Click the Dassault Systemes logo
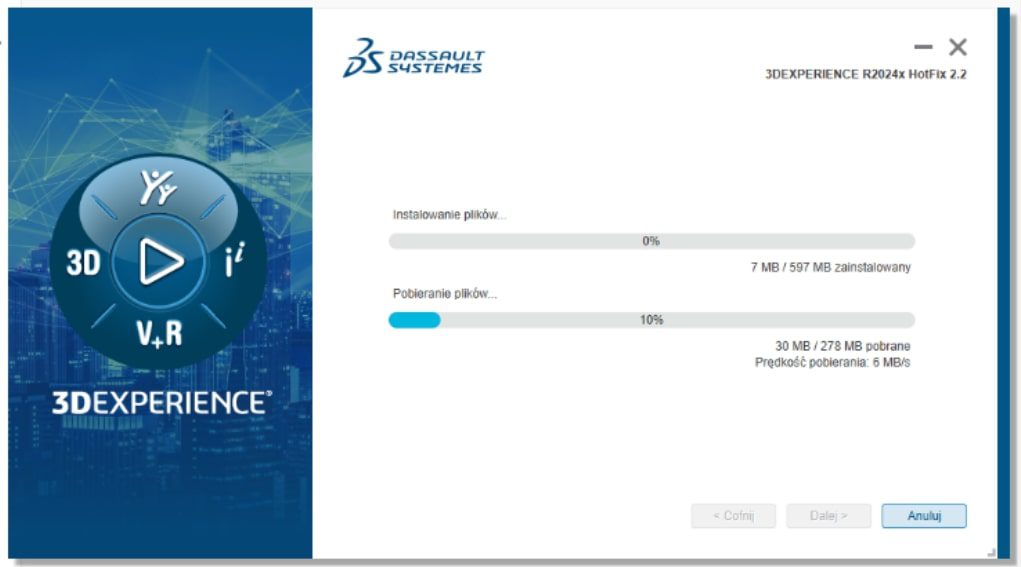 coord(413,58)
